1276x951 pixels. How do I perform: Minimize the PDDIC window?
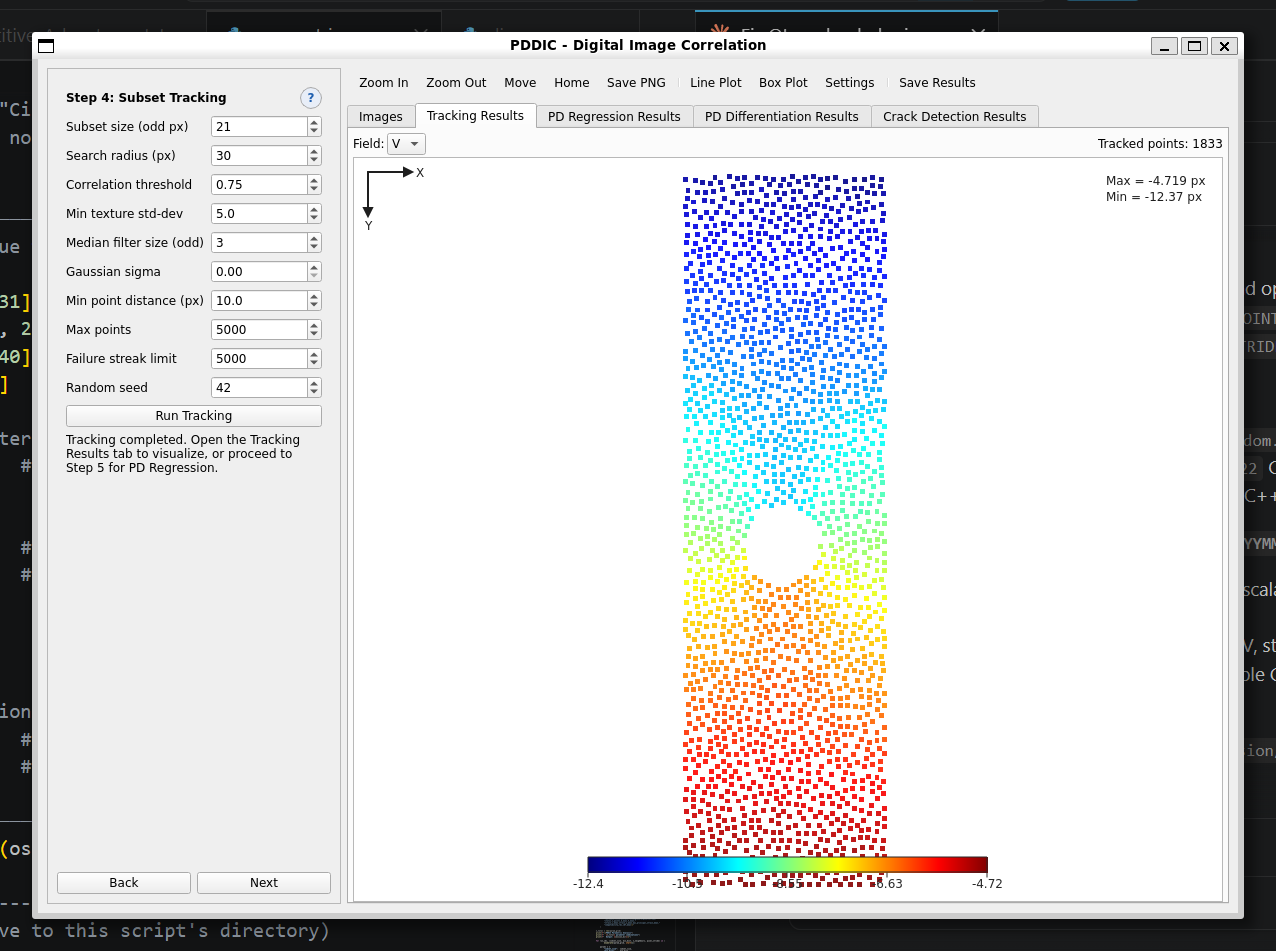tap(1164, 46)
